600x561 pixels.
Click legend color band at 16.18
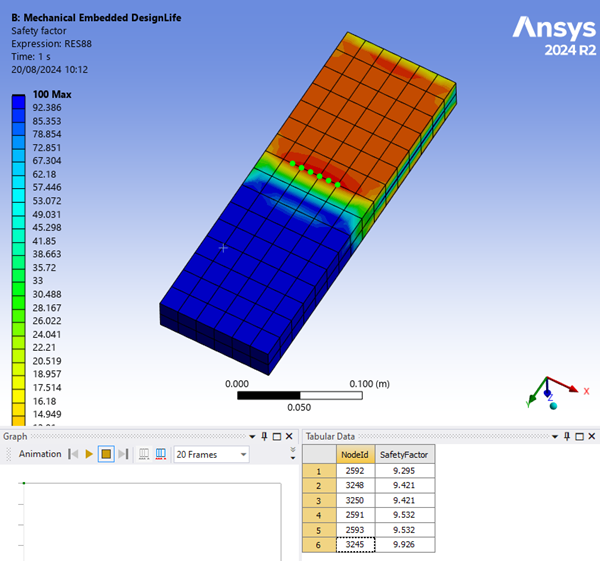[18, 408]
